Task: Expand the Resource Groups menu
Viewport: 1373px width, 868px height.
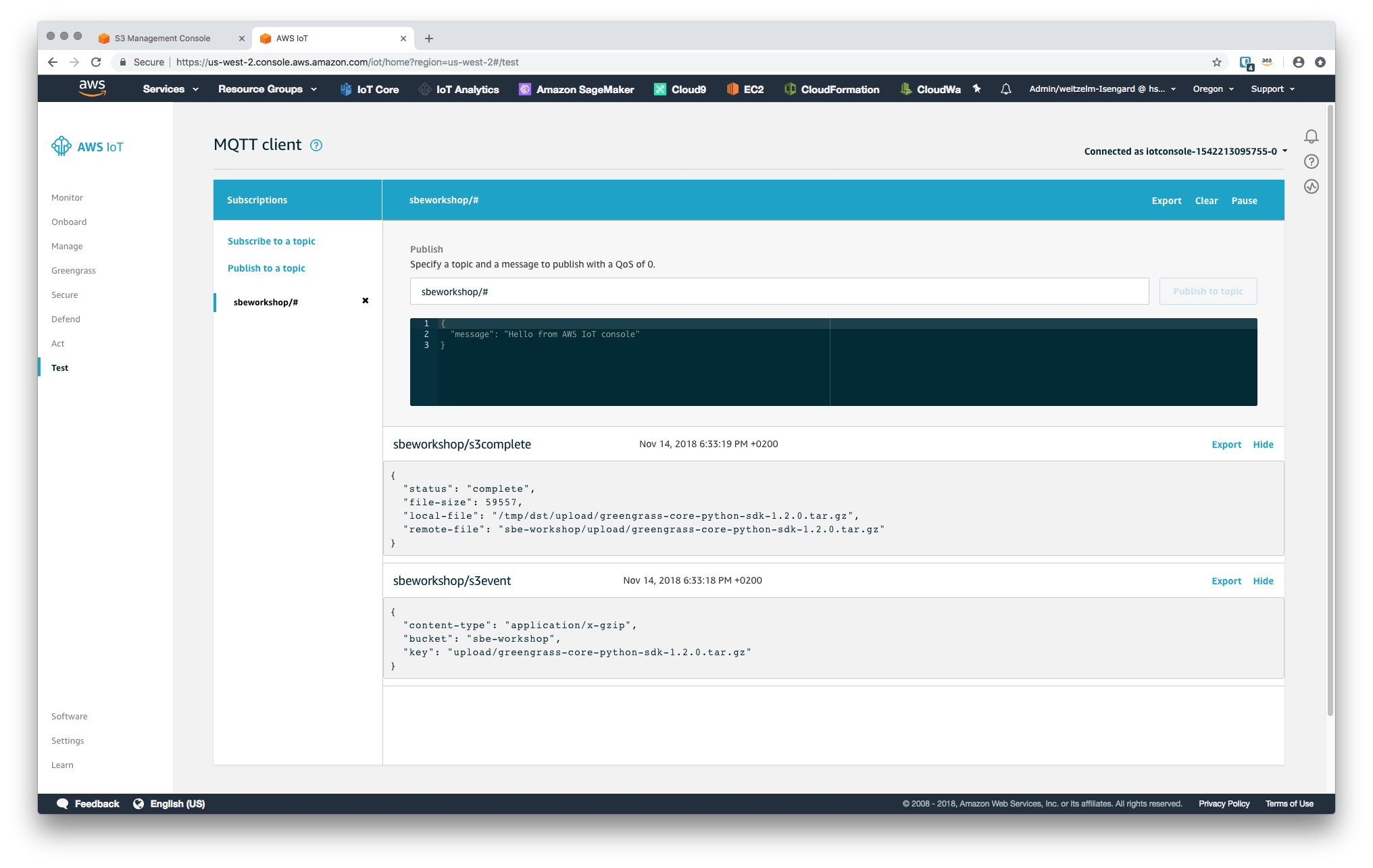Action: [268, 89]
